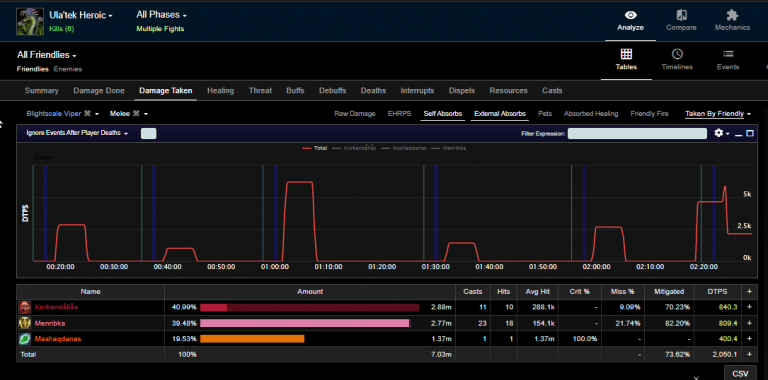This screenshot has width=768, height=380.
Task: Click Menribka class icon in table
Action: tap(24, 323)
